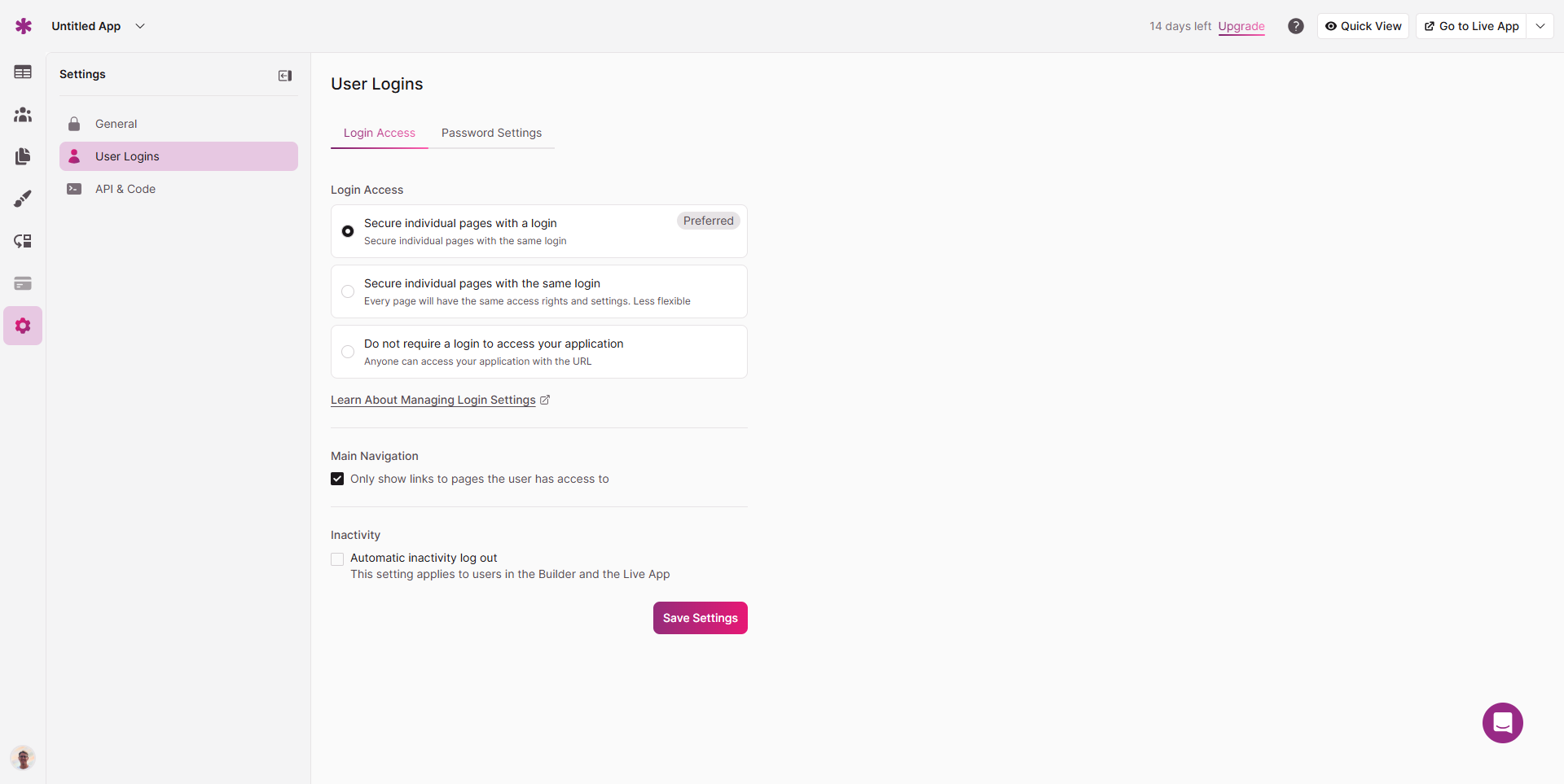The image size is (1564, 784).
Task: Open the Pages icon in left sidebar
Action: coord(23,156)
